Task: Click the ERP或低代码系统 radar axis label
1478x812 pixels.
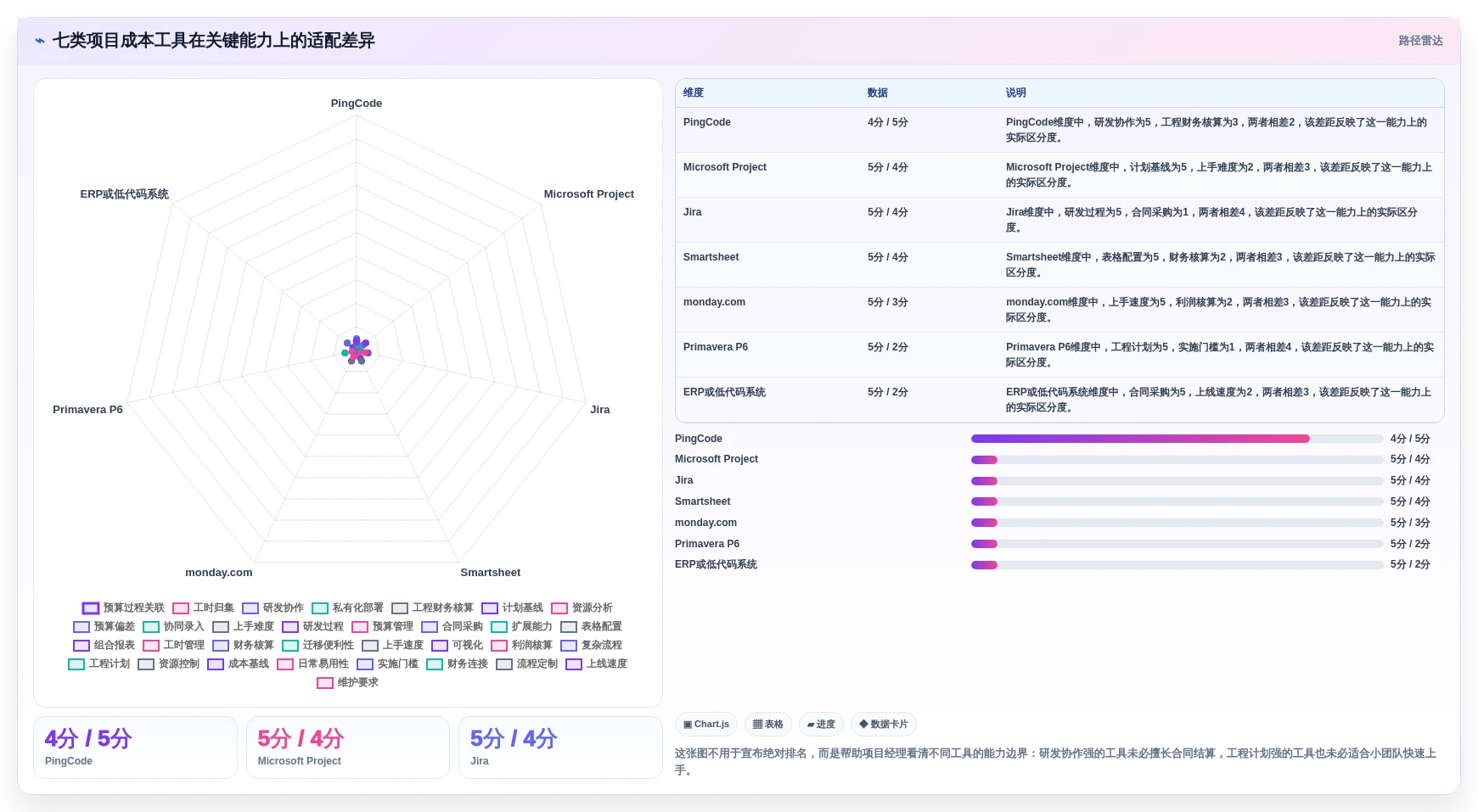Action: pos(124,194)
